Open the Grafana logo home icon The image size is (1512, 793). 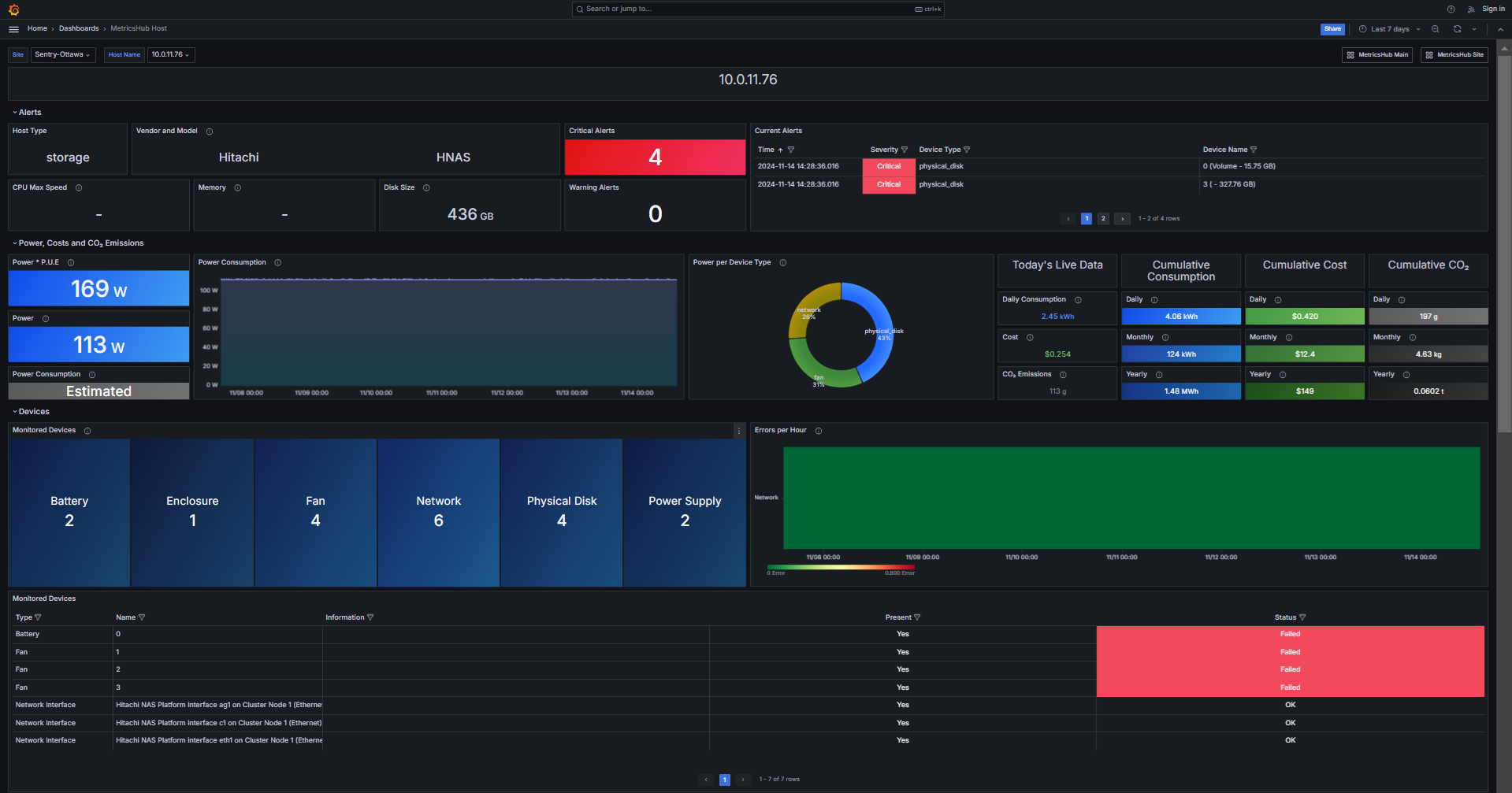13,9
